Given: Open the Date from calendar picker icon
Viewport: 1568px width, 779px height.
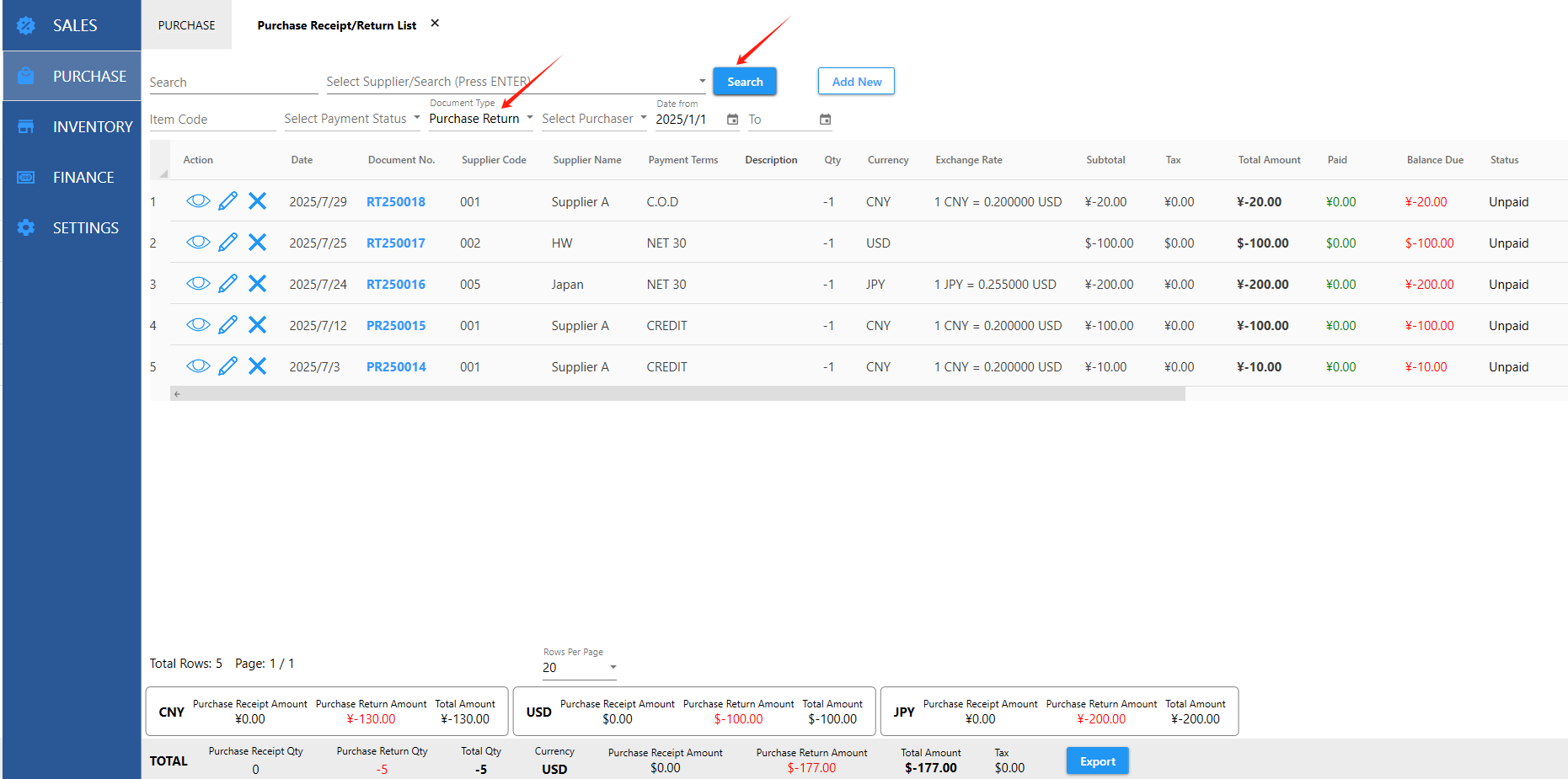Looking at the screenshot, I should [732, 120].
